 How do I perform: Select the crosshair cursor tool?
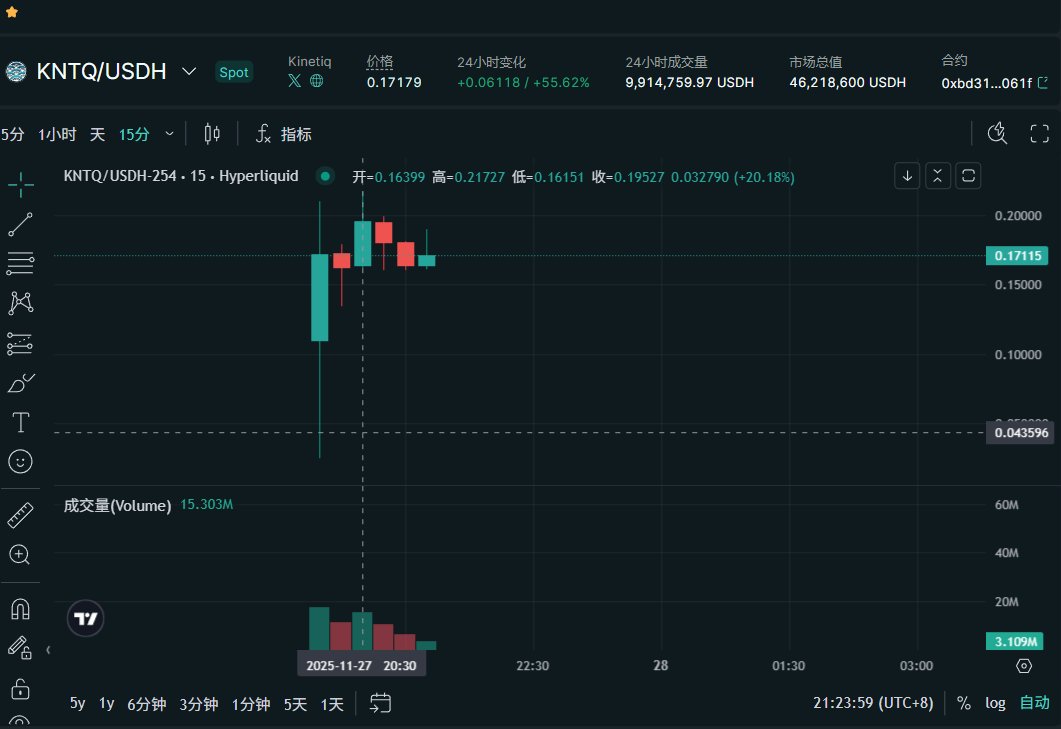click(20, 184)
